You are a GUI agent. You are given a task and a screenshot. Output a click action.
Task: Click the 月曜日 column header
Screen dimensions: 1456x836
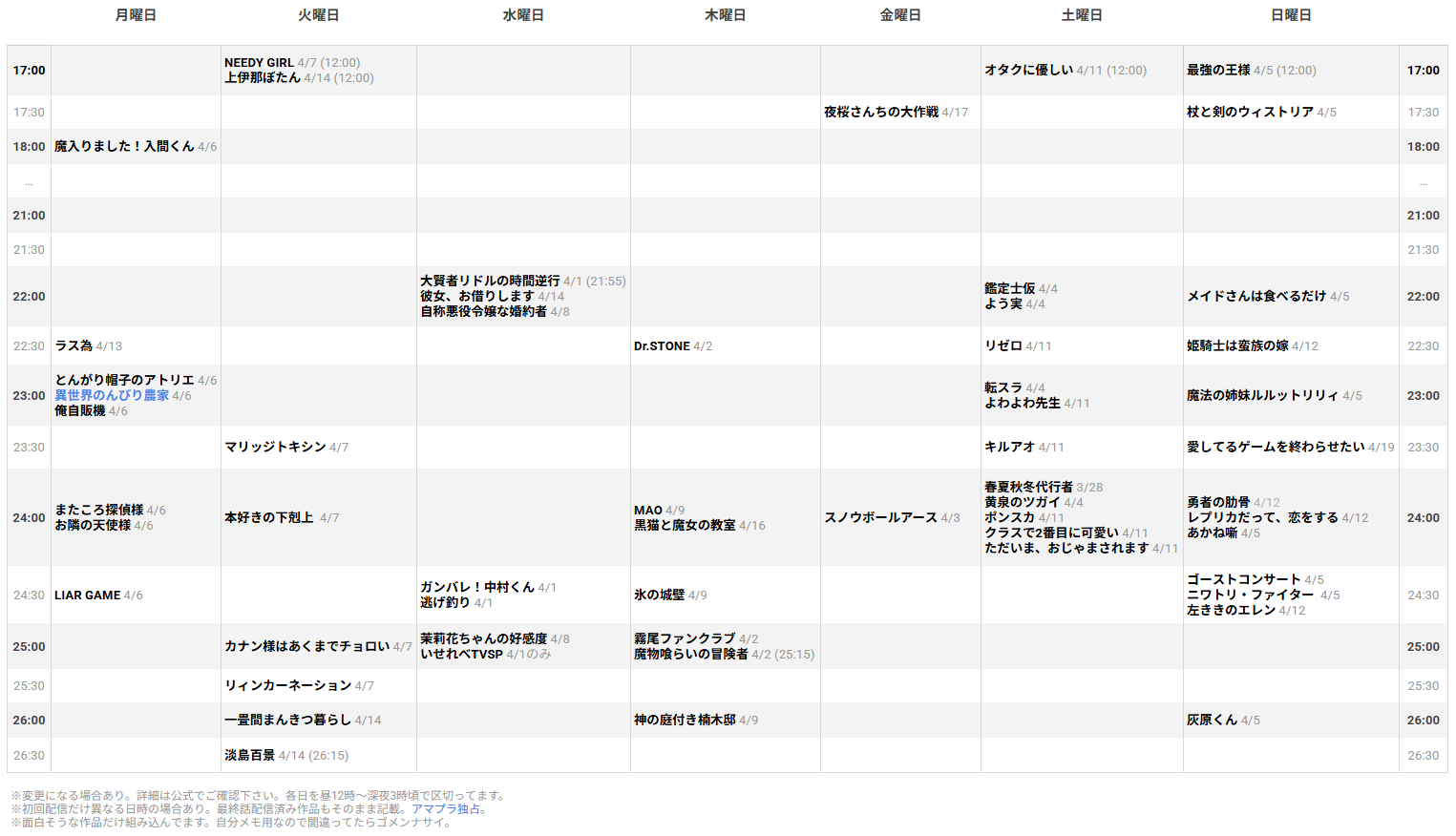click(x=136, y=15)
